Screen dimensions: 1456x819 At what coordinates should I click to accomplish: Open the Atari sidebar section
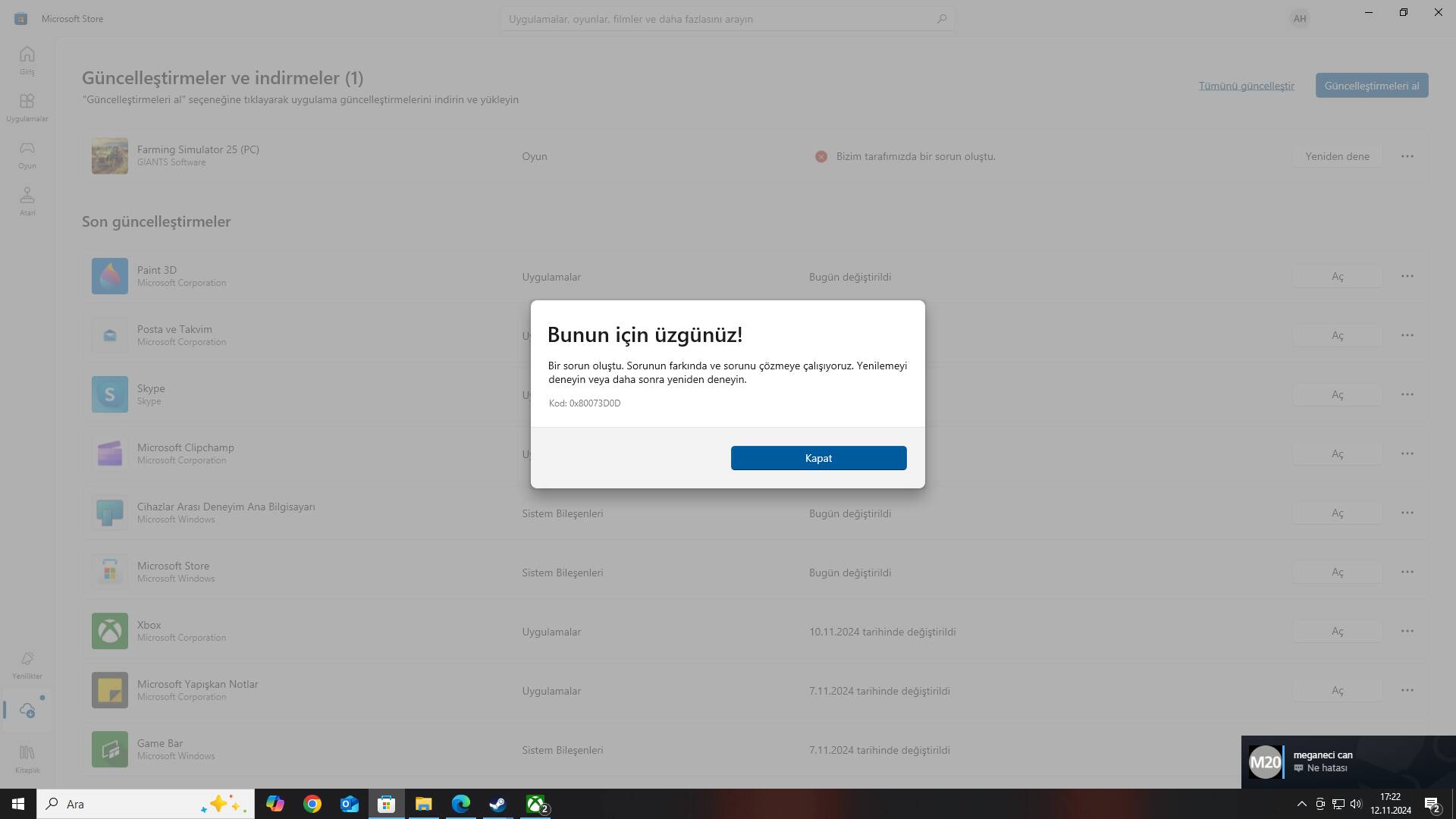pos(27,201)
